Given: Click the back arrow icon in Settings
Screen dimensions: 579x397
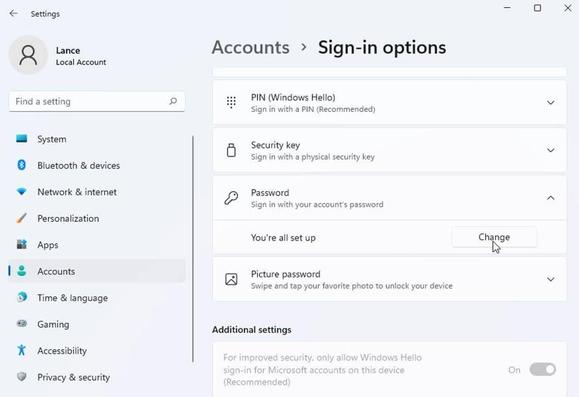Looking at the screenshot, I should coord(14,14).
